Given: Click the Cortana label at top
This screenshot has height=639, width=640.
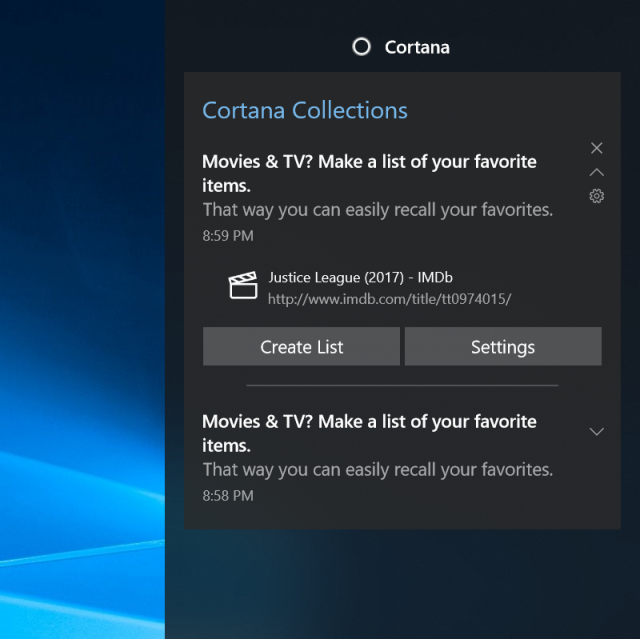Looking at the screenshot, I should point(417,47).
